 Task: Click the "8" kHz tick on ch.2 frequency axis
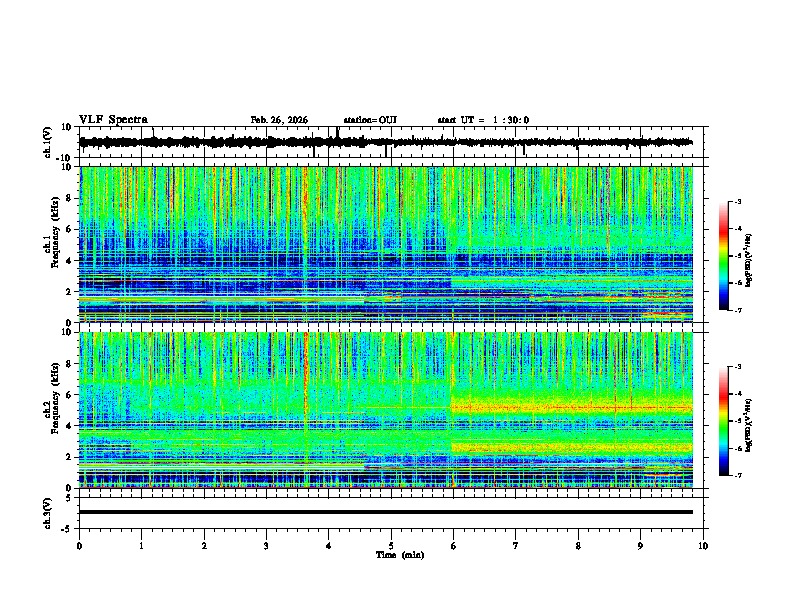pyautogui.click(x=69, y=363)
